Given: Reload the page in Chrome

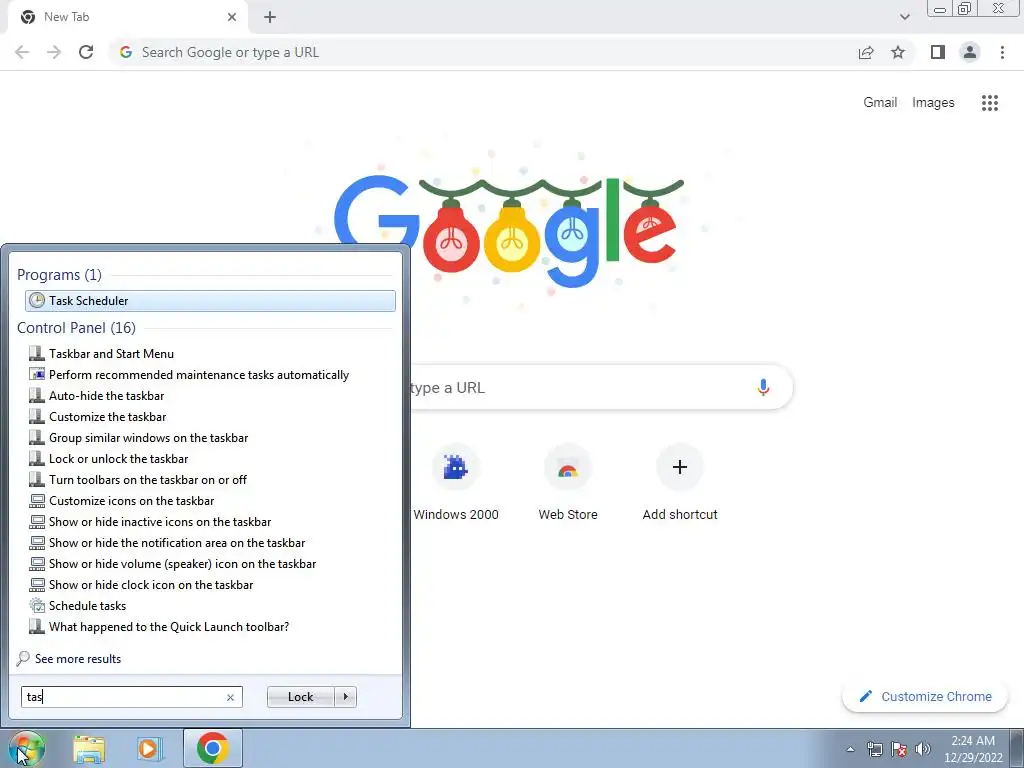Looking at the screenshot, I should click(86, 52).
